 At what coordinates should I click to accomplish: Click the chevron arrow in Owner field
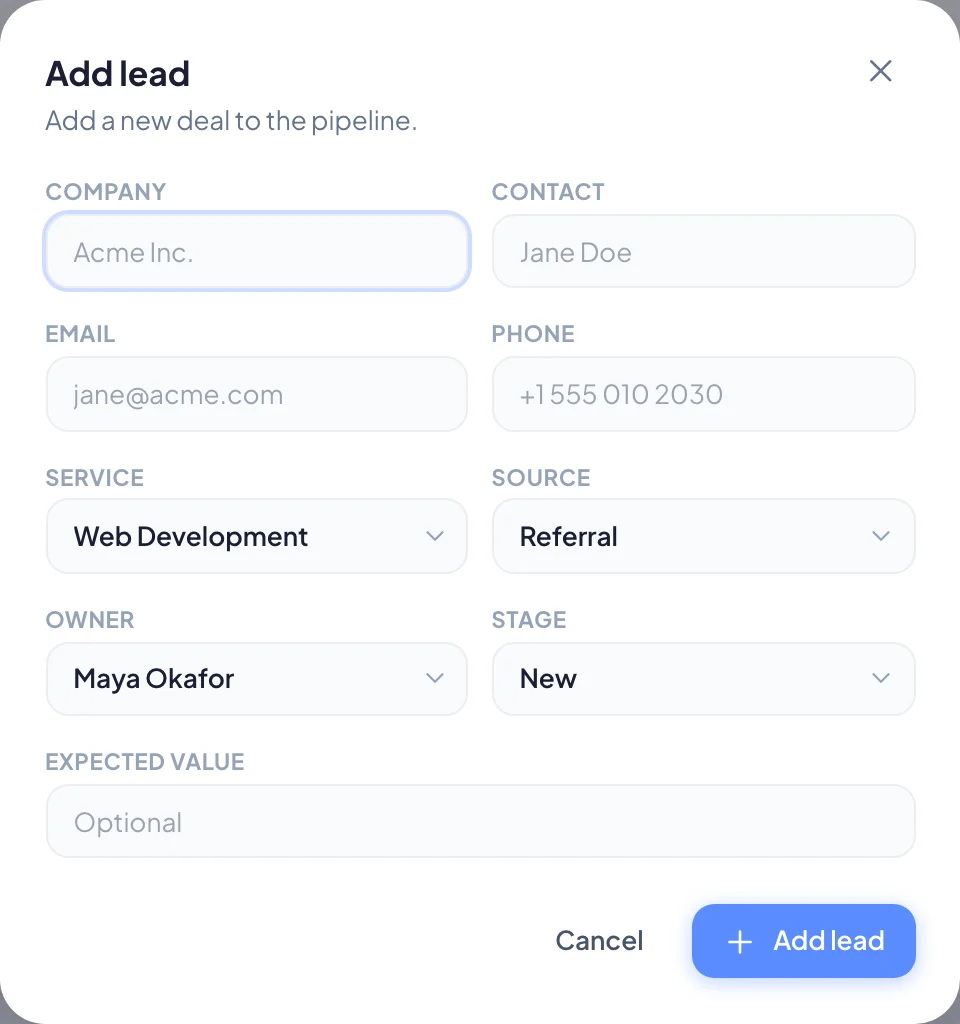coord(435,678)
